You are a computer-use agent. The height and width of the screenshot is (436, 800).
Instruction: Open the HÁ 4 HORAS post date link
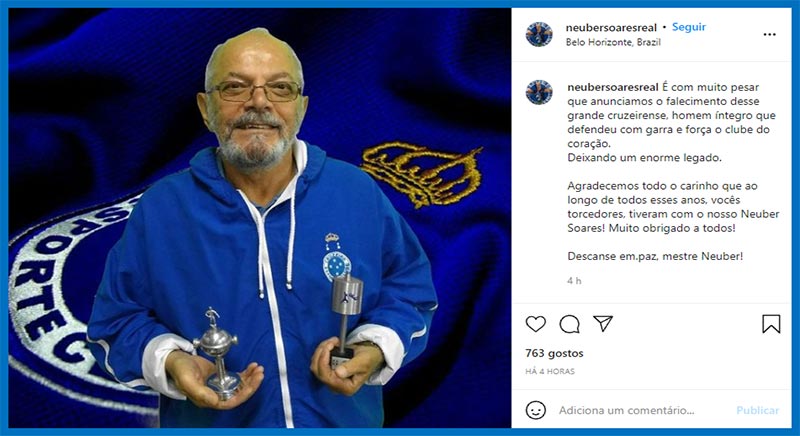coord(550,371)
